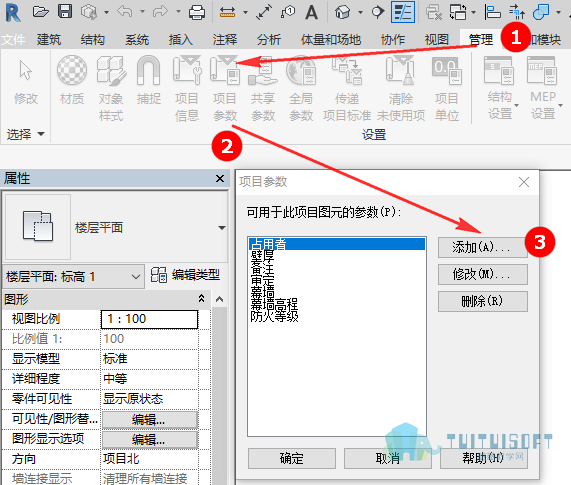Close the 属性 properties panel
Screen dimensions: 571x485
point(220,178)
